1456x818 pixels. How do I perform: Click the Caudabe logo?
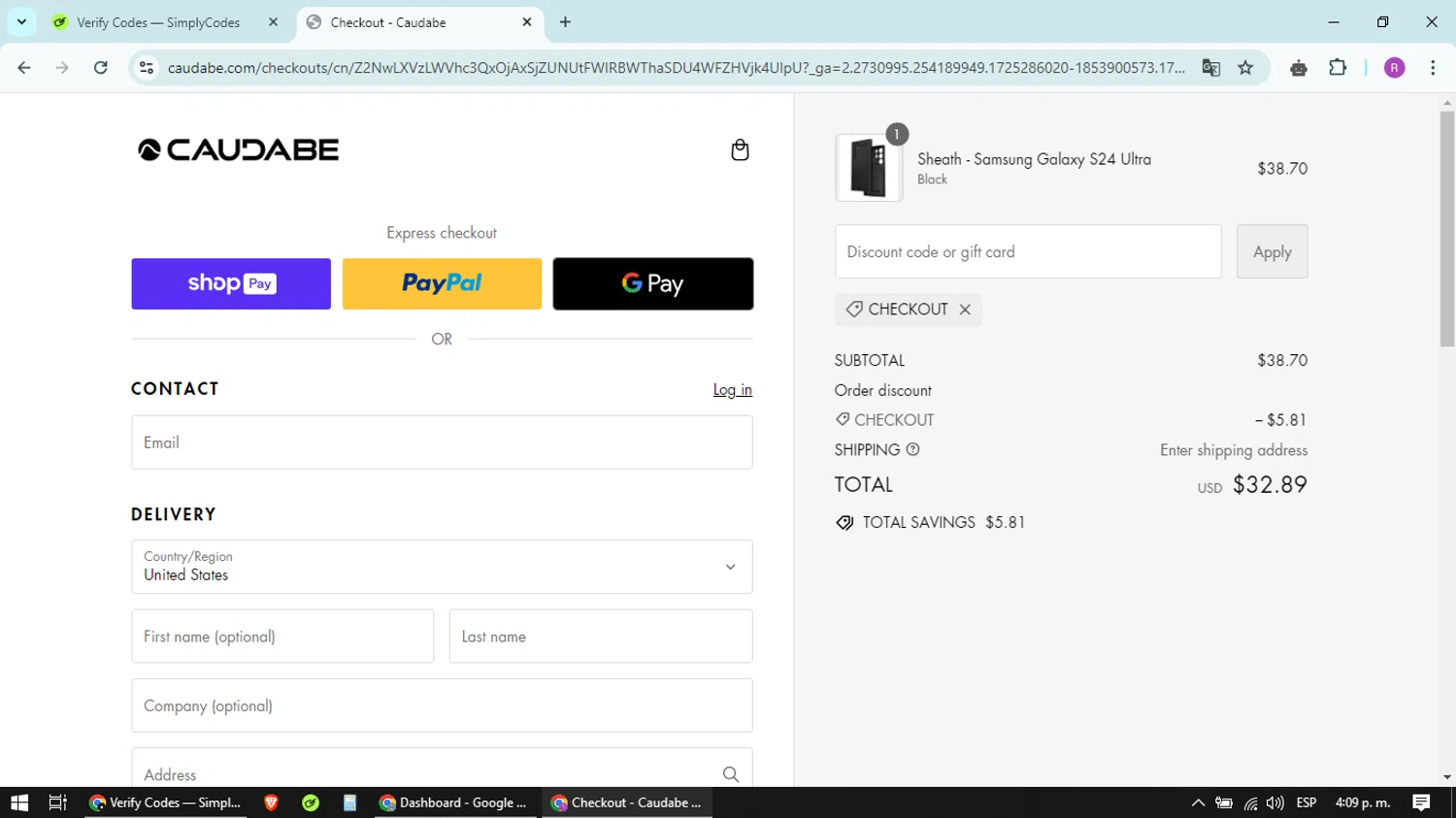click(x=239, y=149)
